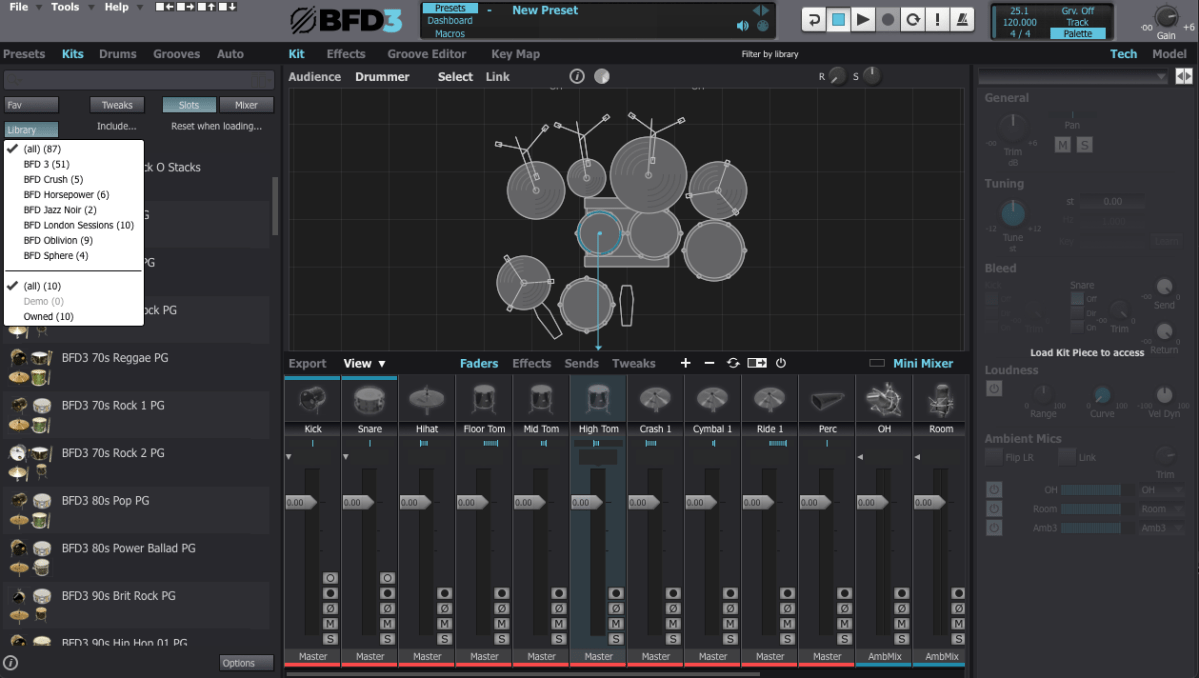Switch to the Groove Editor tab
This screenshot has height=678, width=1199.
tap(427, 54)
